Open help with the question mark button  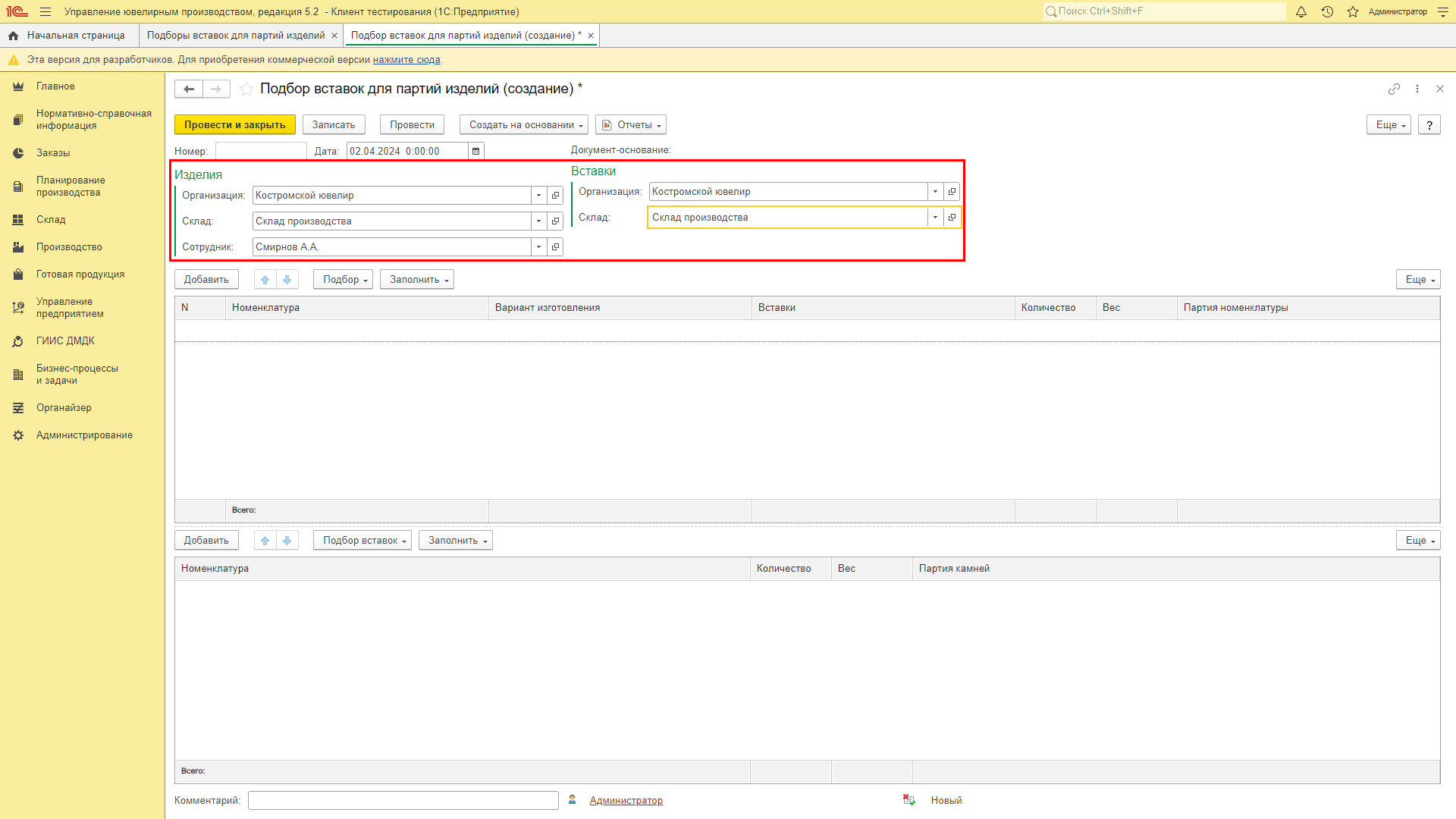click(x=1429, y=125)
